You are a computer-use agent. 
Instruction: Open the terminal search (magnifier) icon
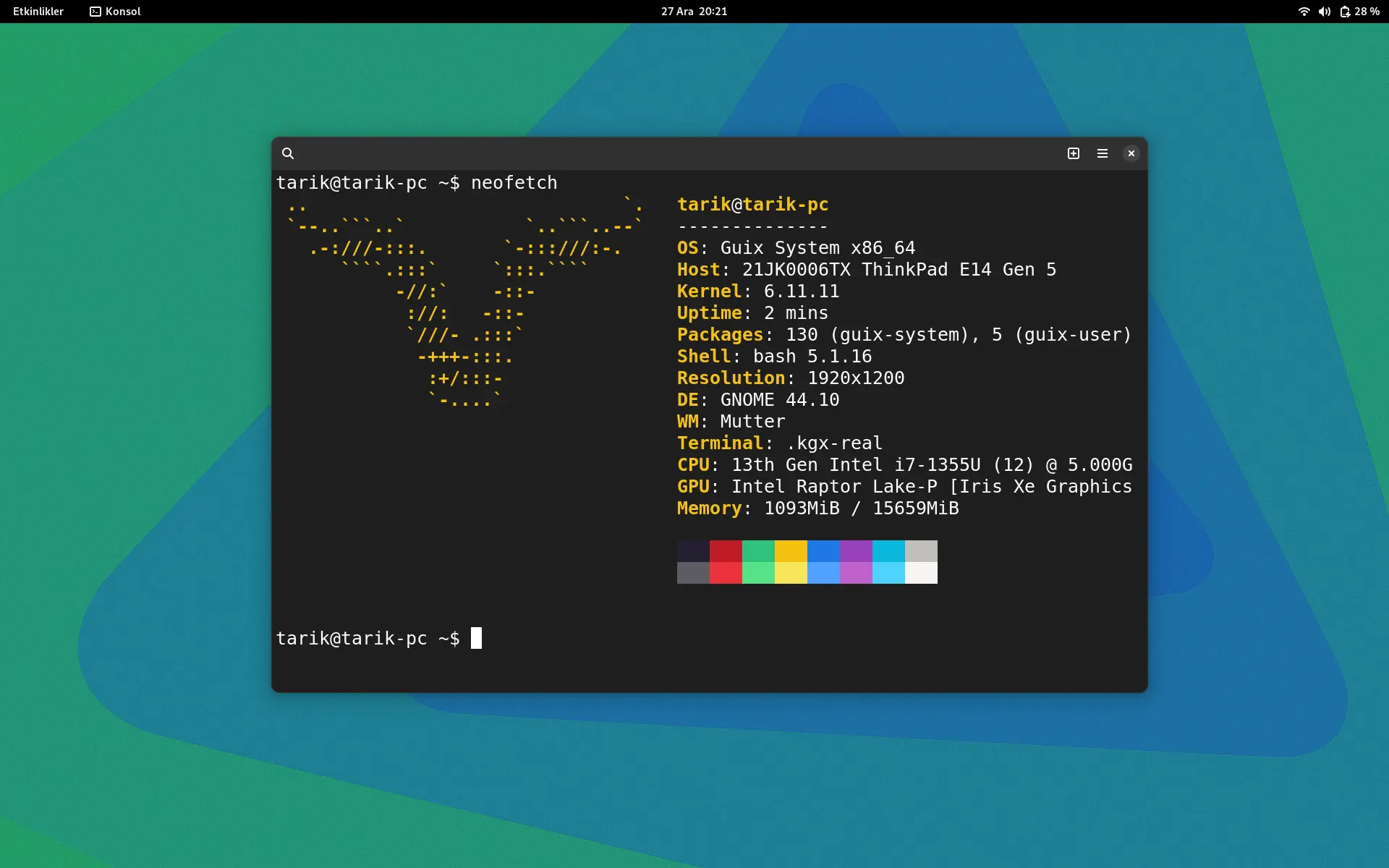288,153
